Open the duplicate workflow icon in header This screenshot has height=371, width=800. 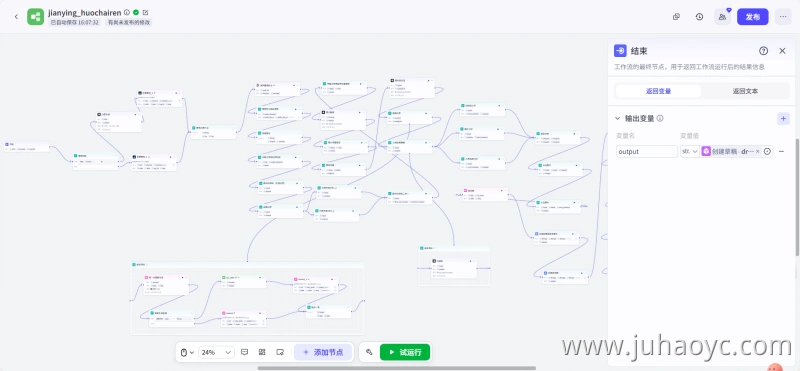(x=676, y=17)
